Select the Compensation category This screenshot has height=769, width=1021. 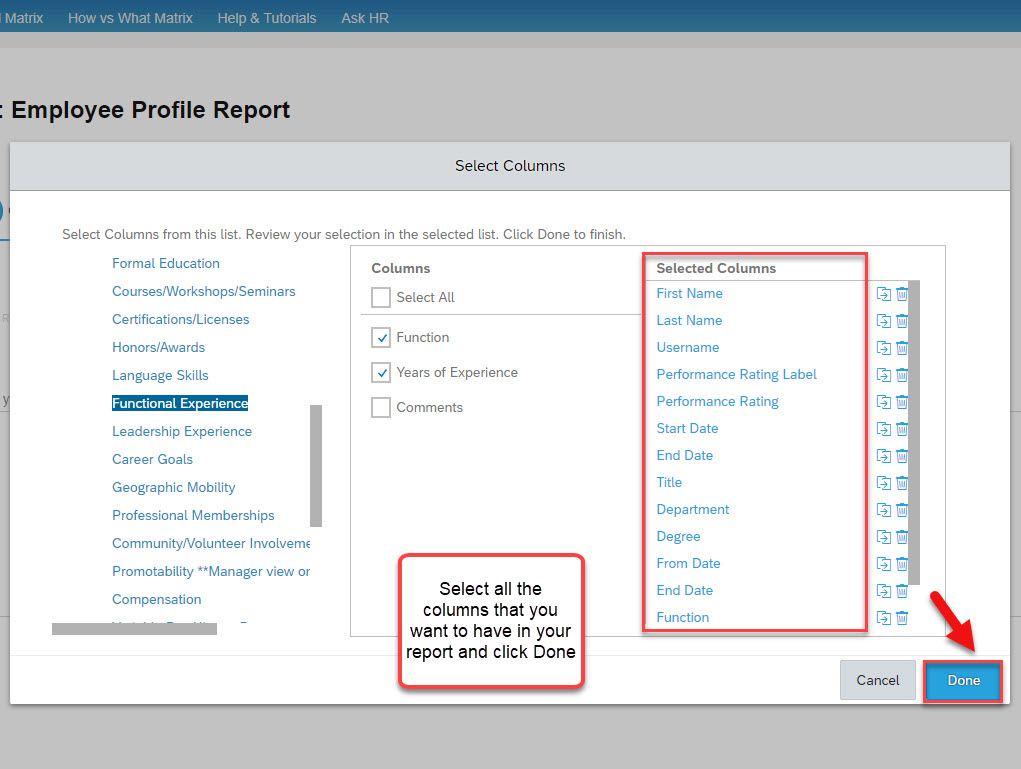click(156, 599)
